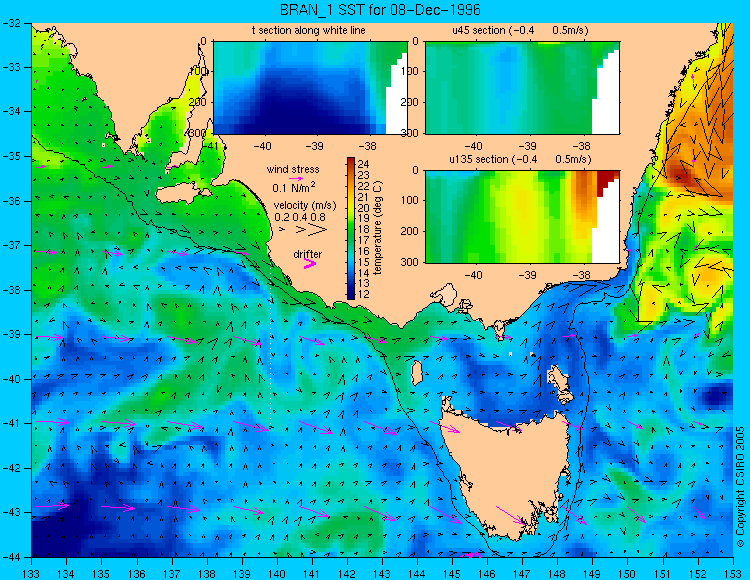Click latitude axis label '-35'
Screen dimensions: 750x580
11,156
